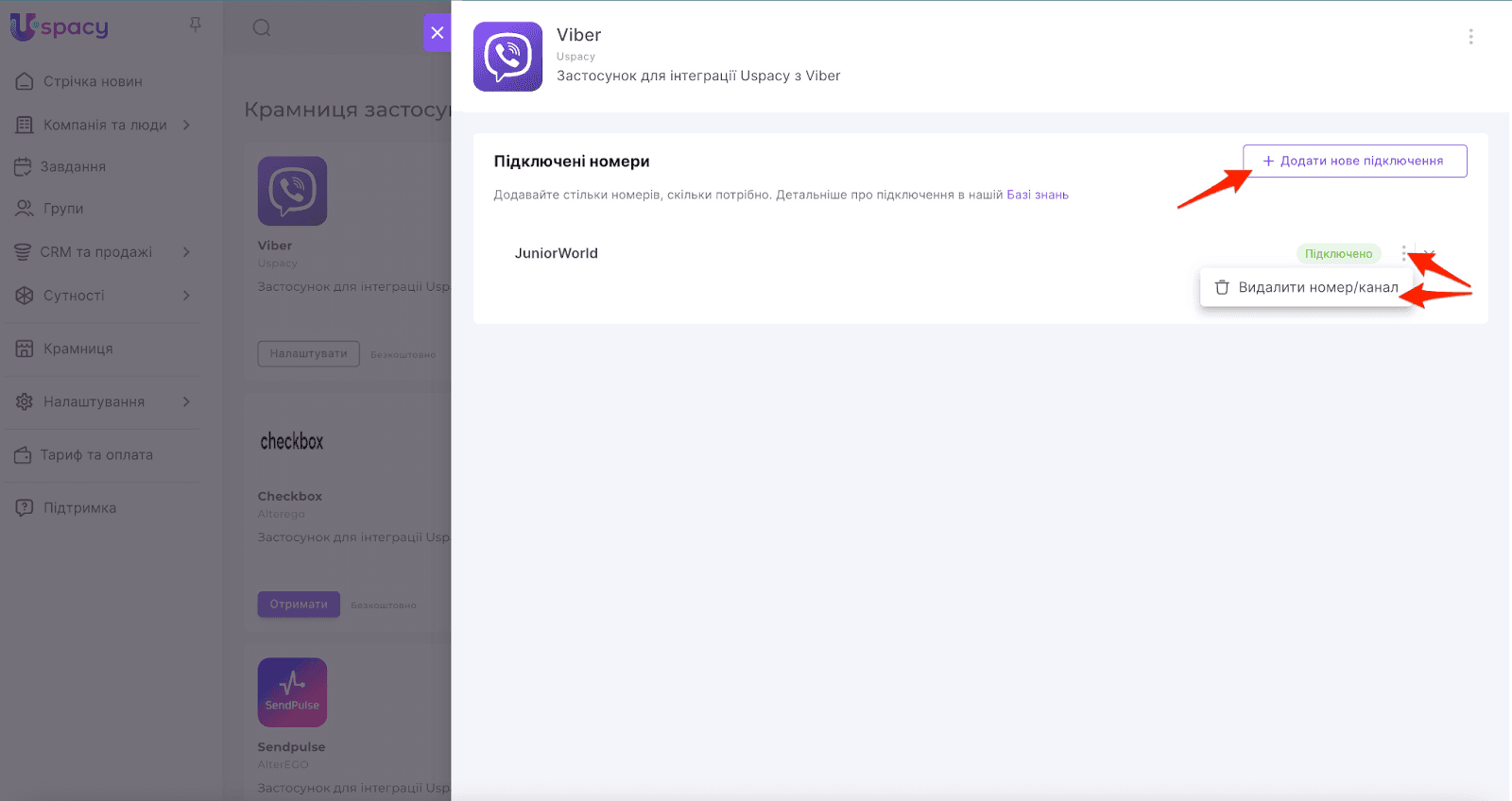Viewport: 1512px width, 801px height.
Task: Click the Підключено status badge
Action: point(1338,253)
